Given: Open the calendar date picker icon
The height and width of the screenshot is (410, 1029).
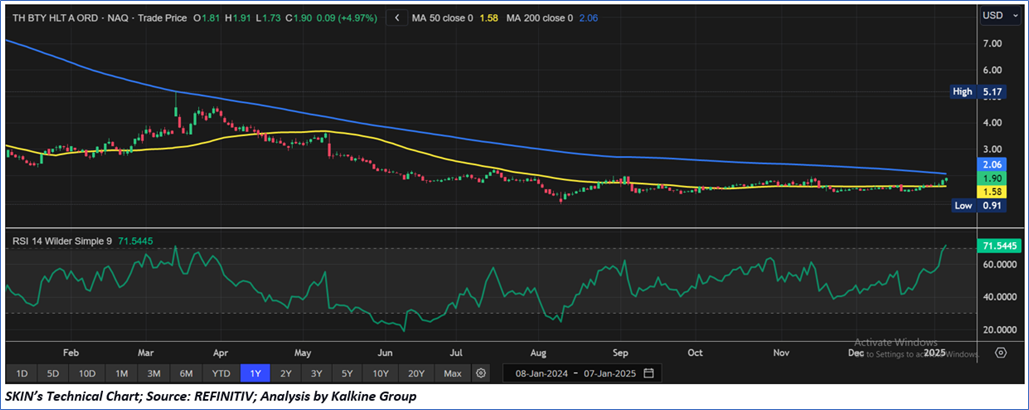Looking at the screenshot, I should (649, 373).
